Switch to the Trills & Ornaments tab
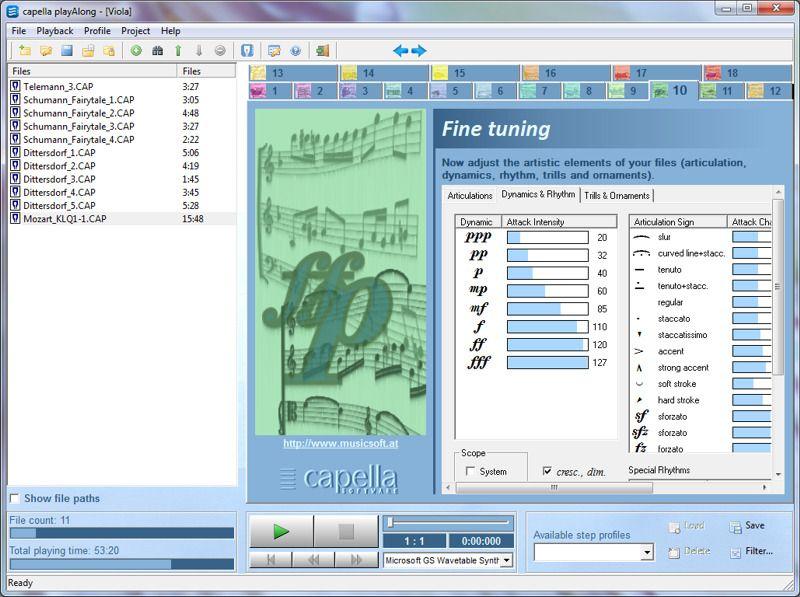This screenshot has height=597, width=800. pyautogui.click(x=616, y=196)
